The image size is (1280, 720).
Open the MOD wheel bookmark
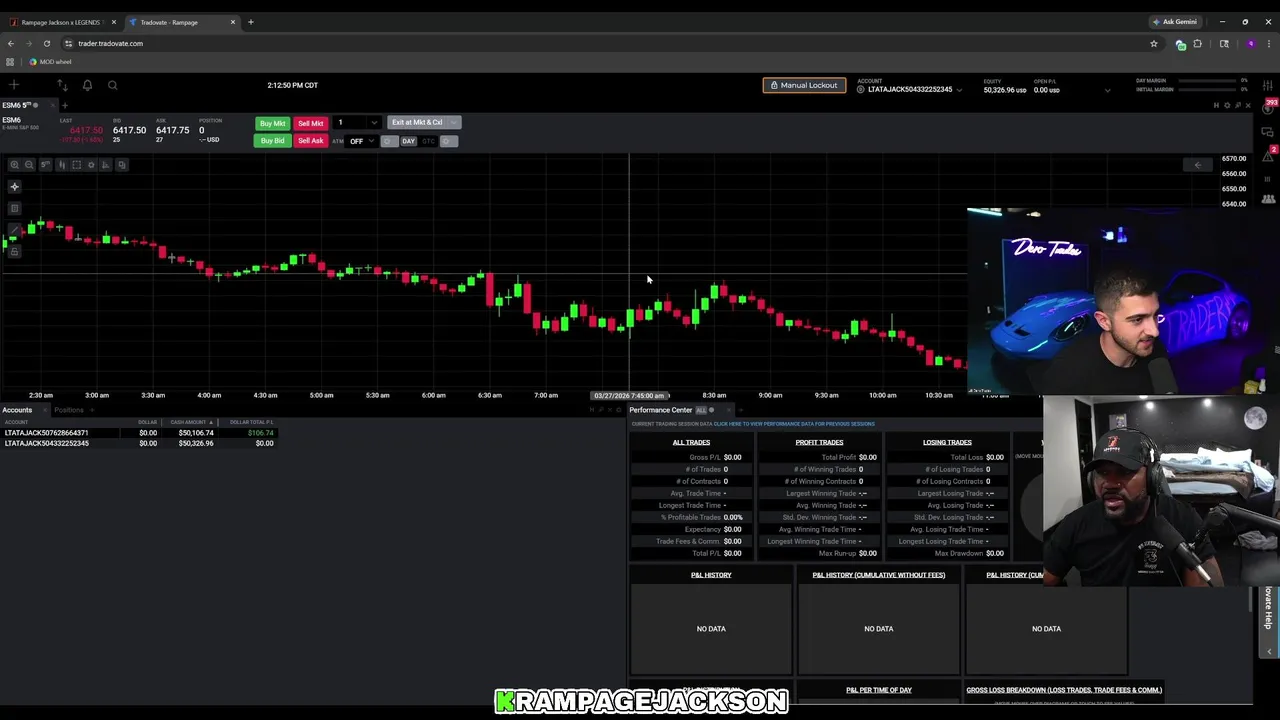tap(50, 62)
